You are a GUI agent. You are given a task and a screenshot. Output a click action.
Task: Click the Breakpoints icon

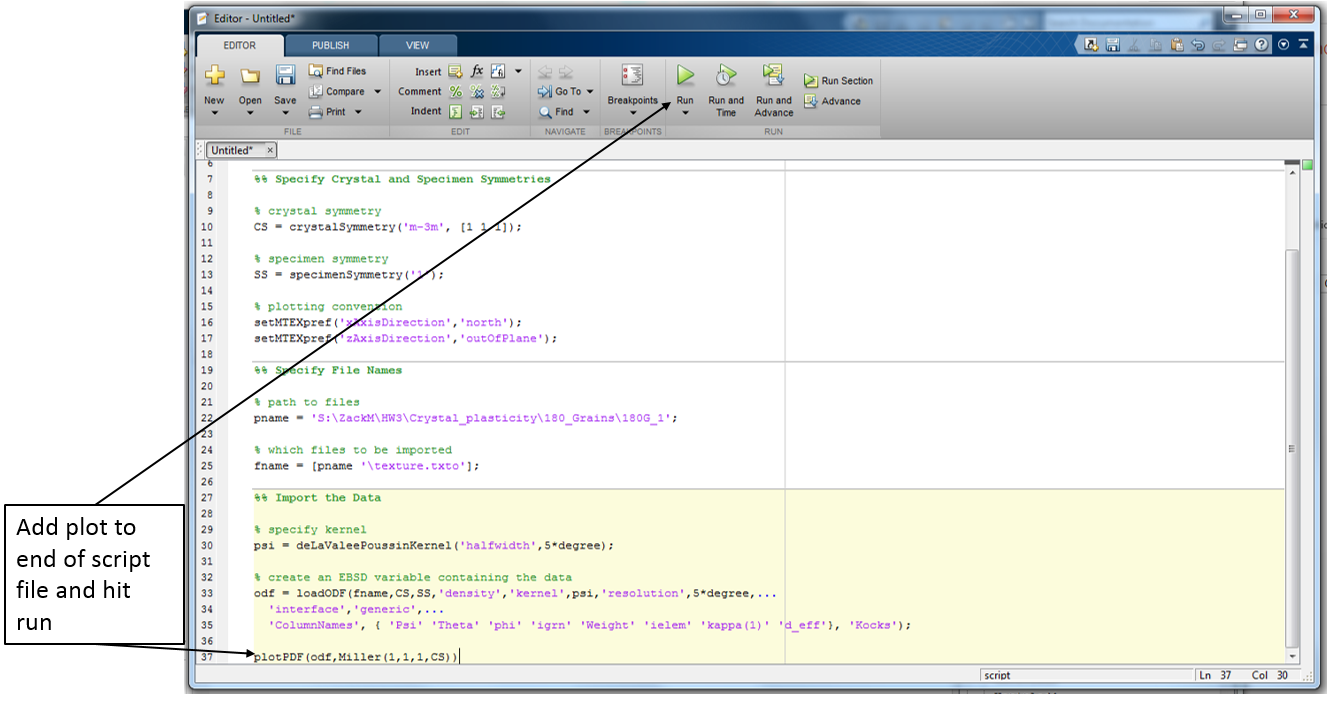(x=632, y=76)
